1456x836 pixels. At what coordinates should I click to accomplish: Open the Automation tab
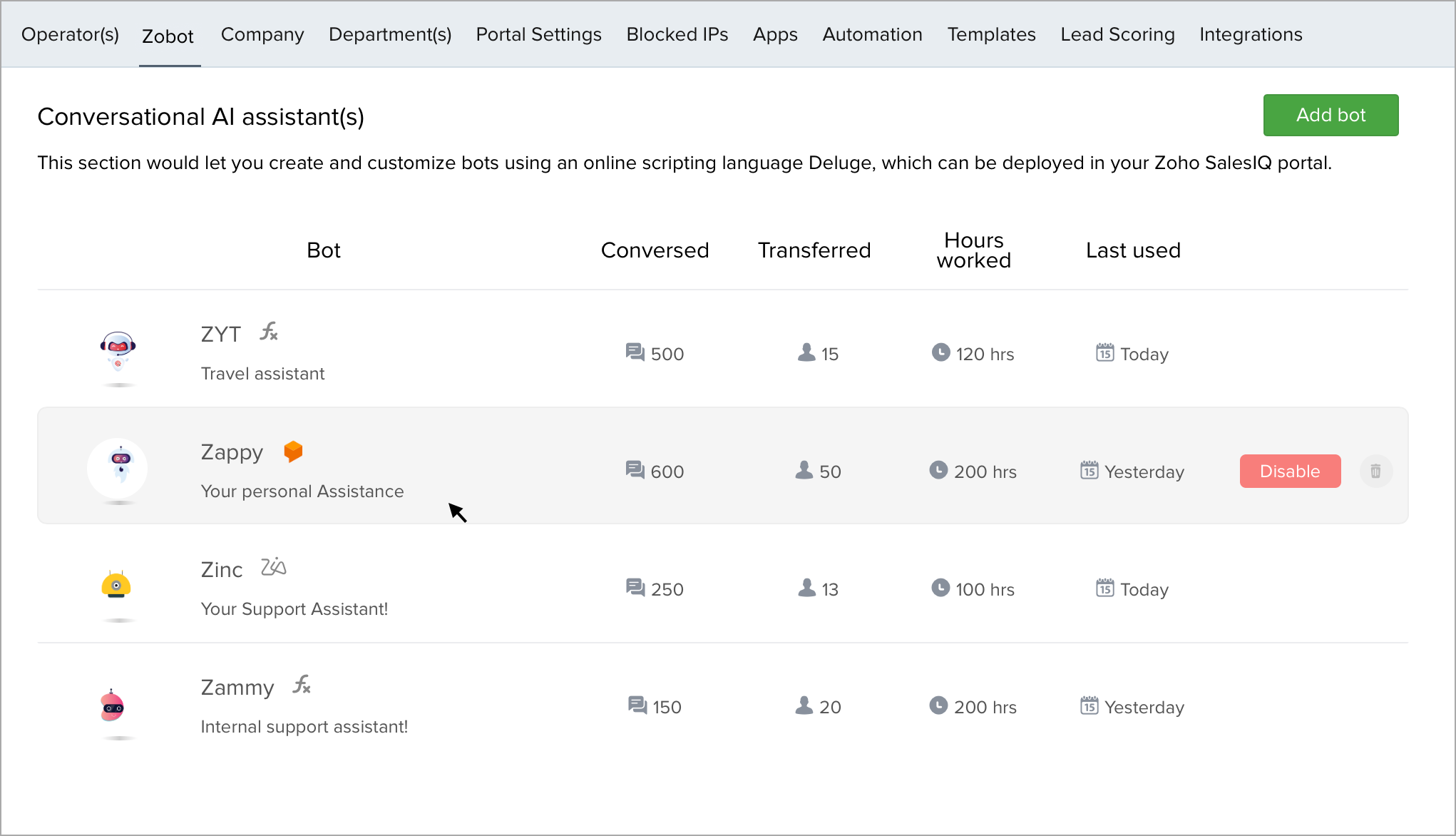pyautogui.click(x=872, y=34)
